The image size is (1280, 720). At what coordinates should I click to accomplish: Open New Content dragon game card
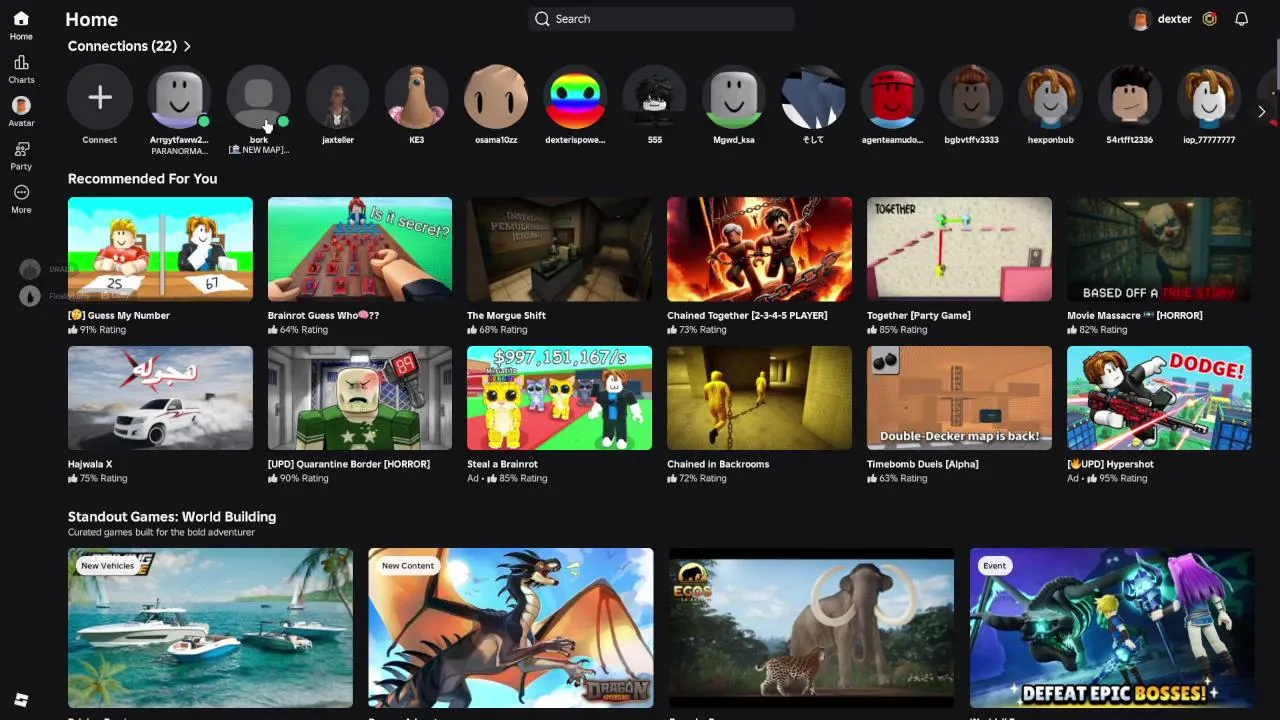click(x=511, y=628)
